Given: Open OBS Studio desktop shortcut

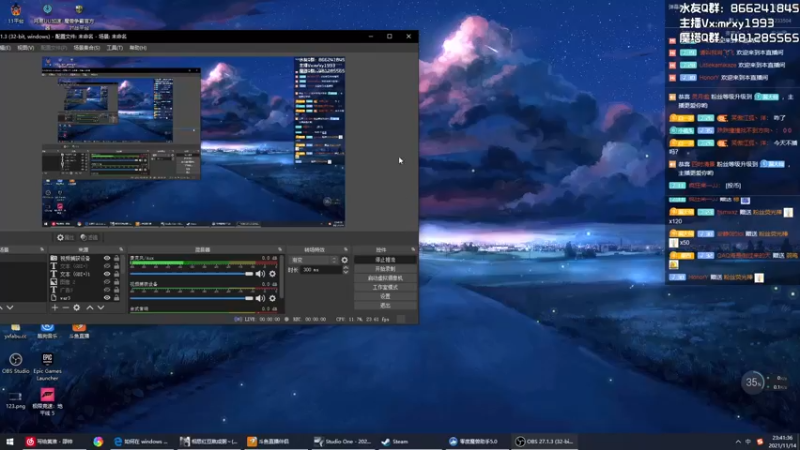Looking at the screenshot, I should pyautogui.click(x=15, y=363).
